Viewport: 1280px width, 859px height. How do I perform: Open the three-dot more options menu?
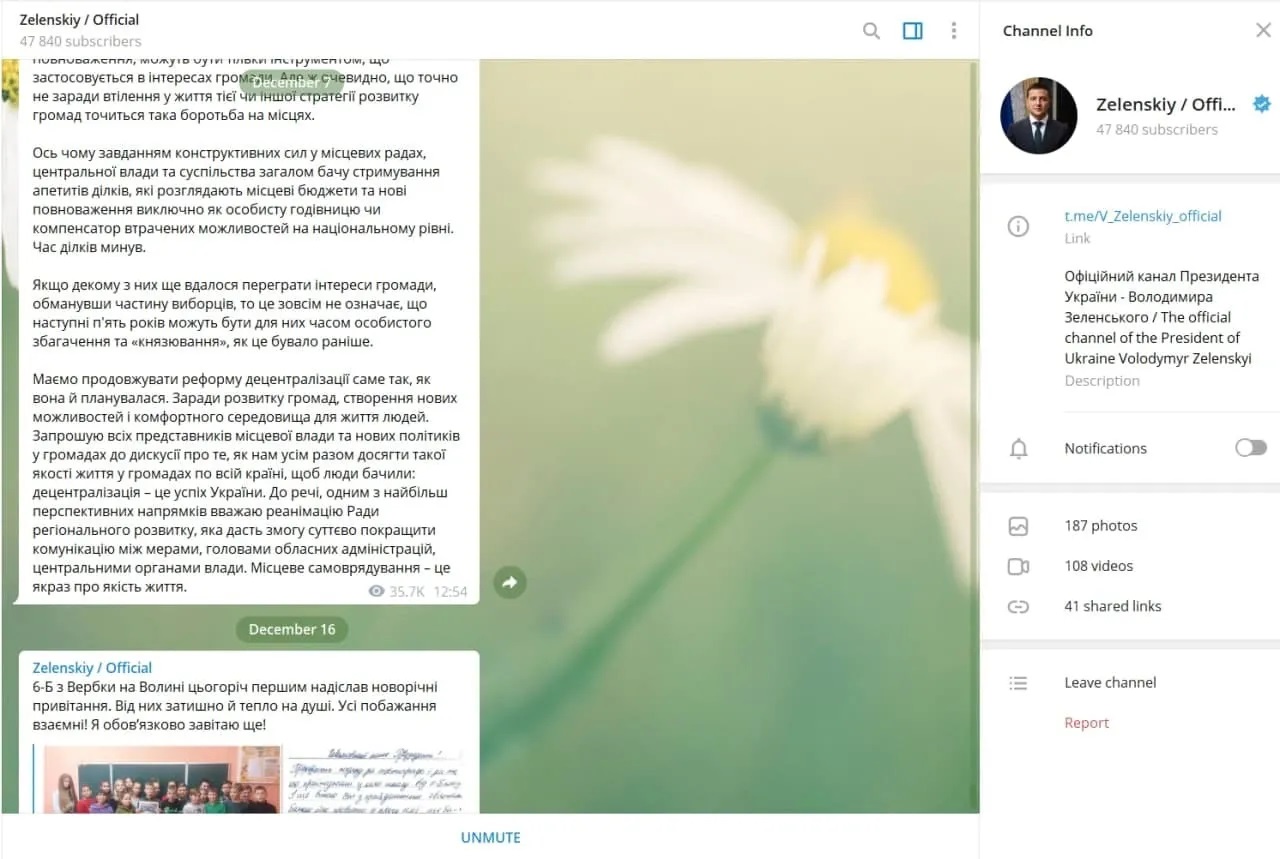click(x=953, y=31)
